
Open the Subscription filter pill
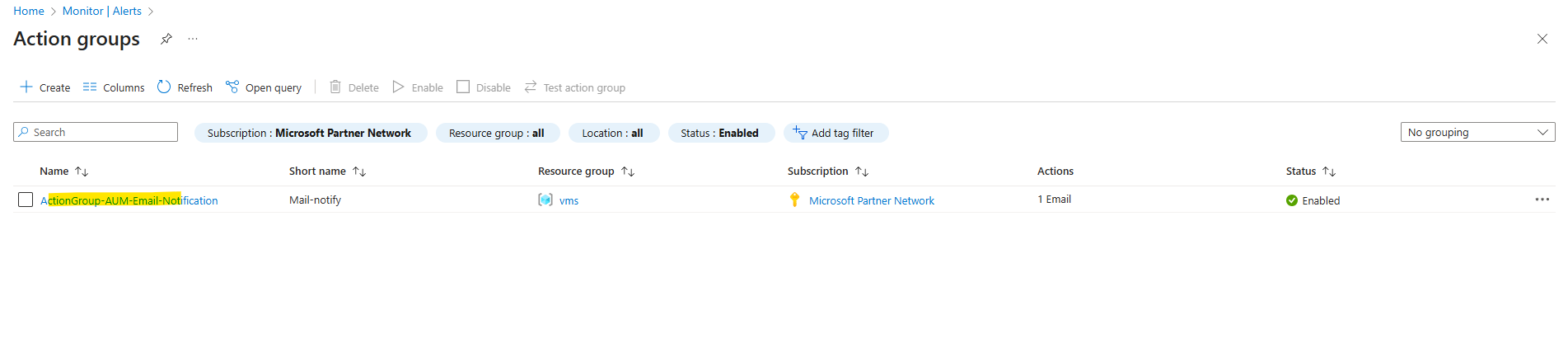pos(311,133)
